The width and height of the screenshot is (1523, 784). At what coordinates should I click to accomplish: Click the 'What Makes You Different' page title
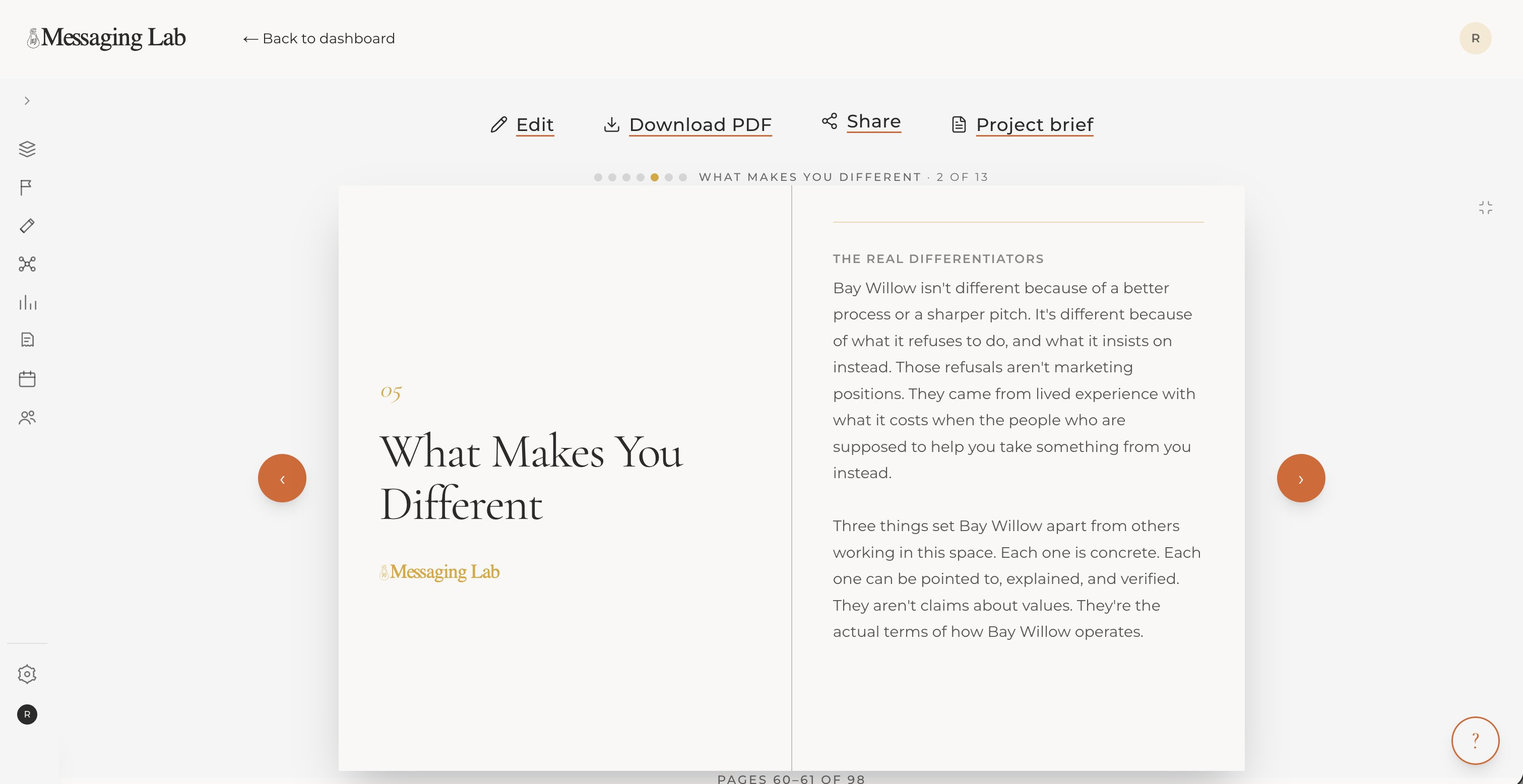(531, 478)
